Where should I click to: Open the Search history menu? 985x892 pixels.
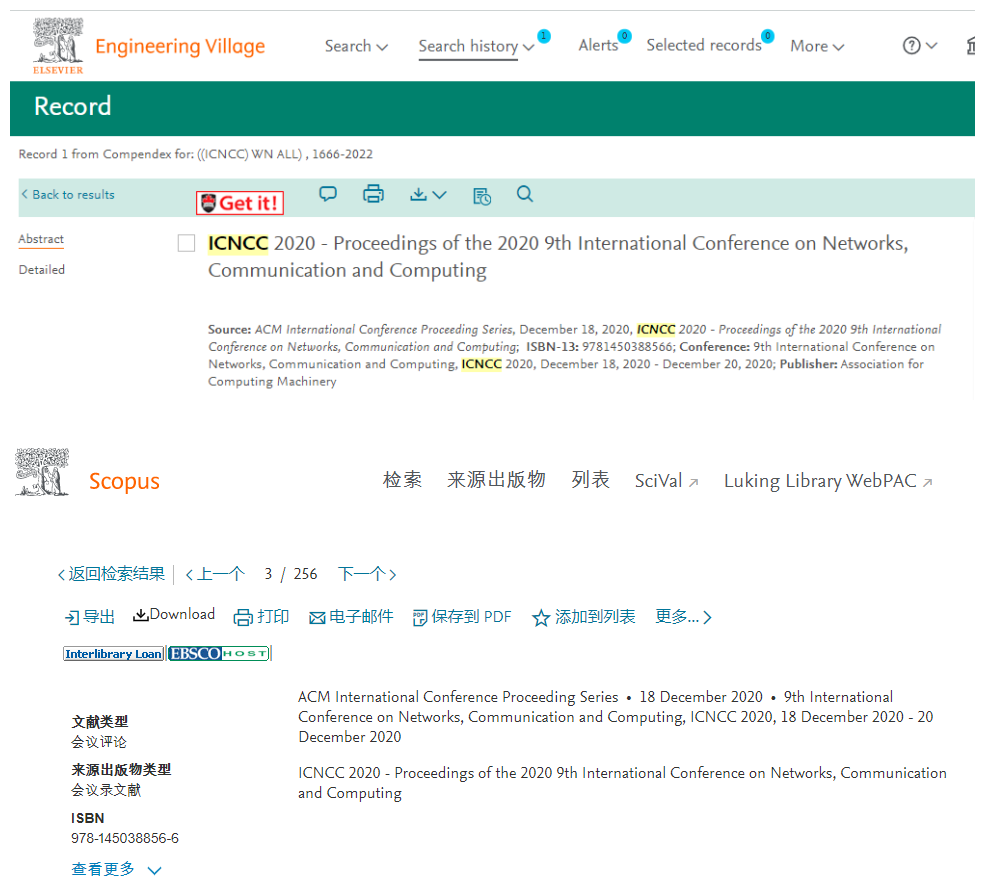[476, 46]
